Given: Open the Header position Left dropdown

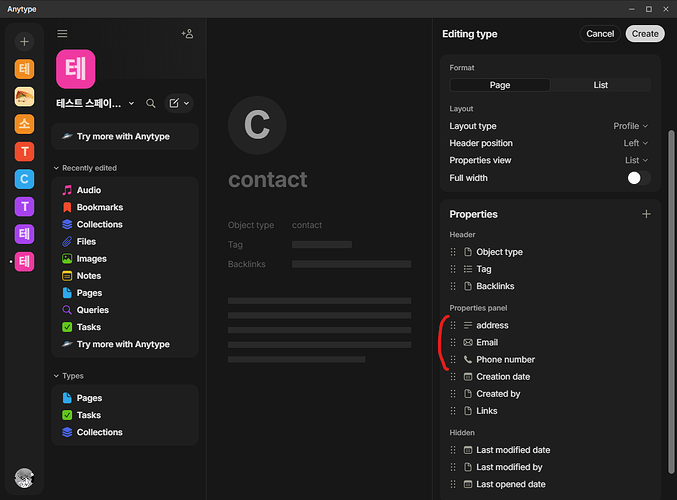Looking at the screenshot, I should click(636, 143).
